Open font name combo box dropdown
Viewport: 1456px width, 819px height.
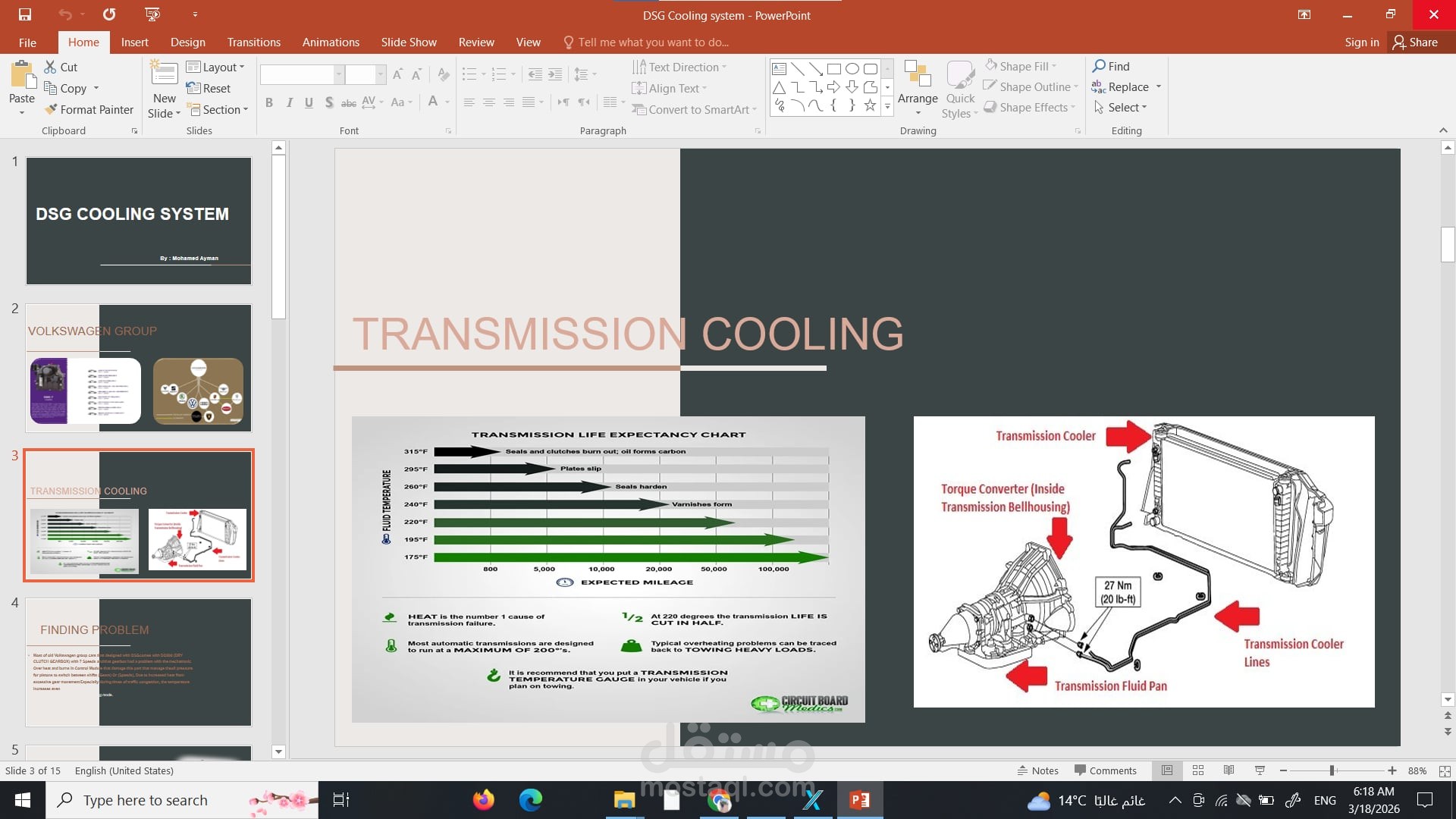(x=339, y=74)
